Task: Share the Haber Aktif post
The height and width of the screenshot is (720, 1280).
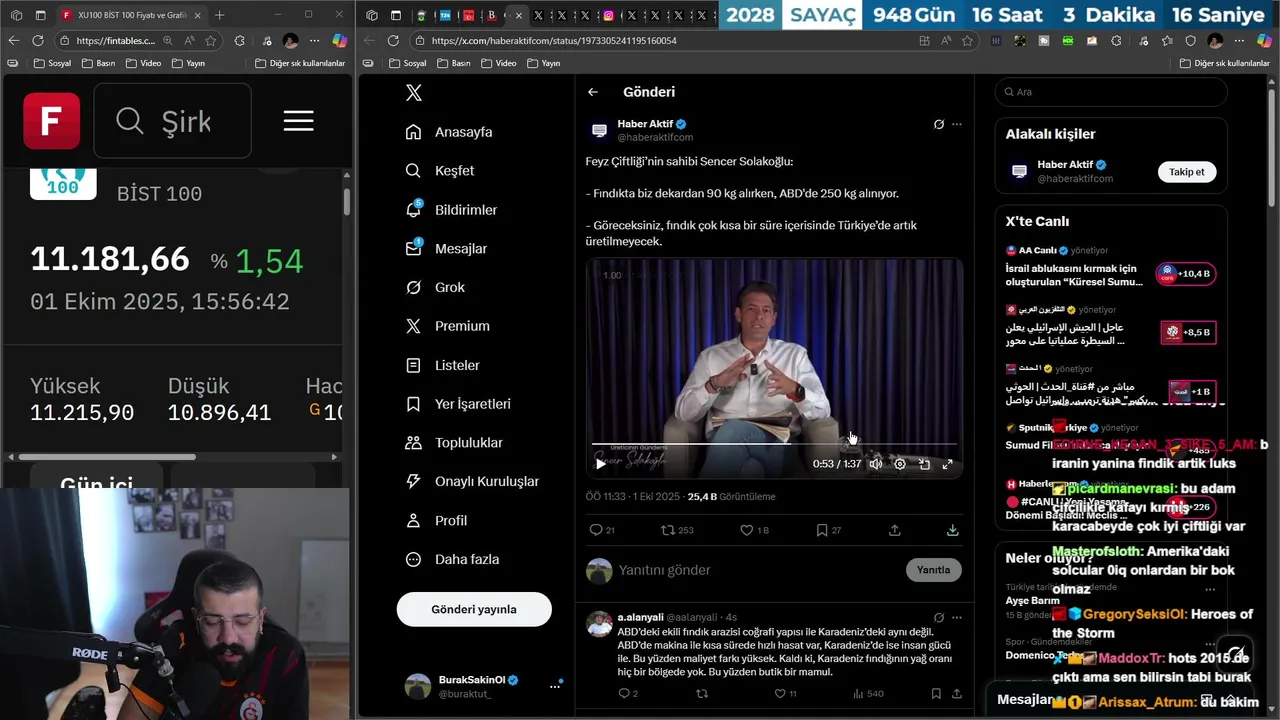Action: 895,530
